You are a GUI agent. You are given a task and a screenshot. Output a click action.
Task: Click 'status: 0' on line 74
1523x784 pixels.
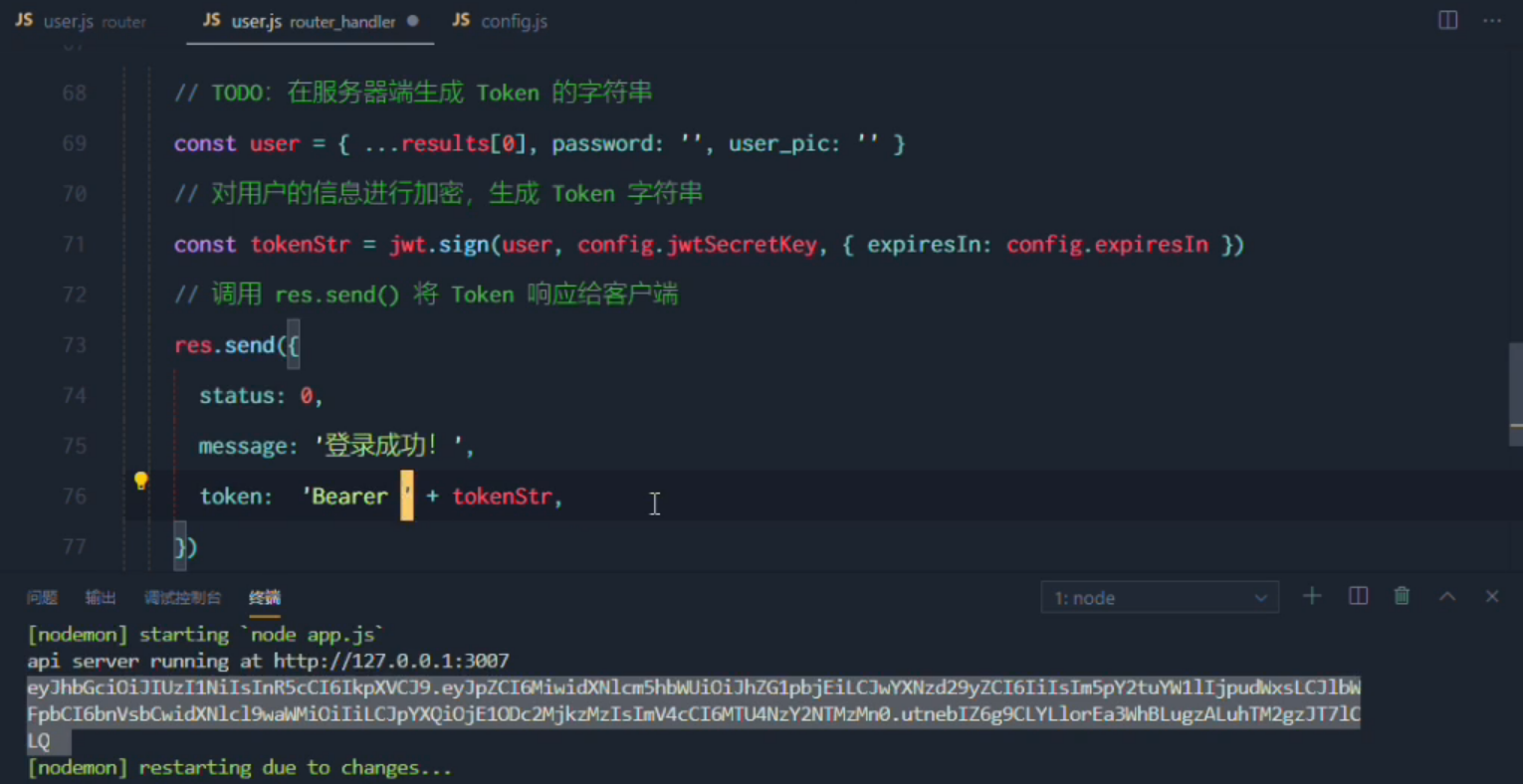257,396
